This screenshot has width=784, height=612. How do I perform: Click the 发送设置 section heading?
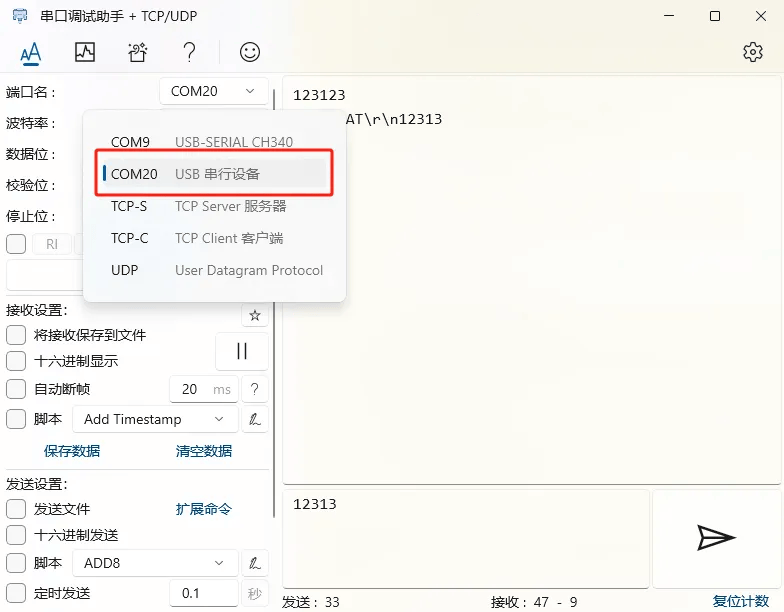coord(37,484)
